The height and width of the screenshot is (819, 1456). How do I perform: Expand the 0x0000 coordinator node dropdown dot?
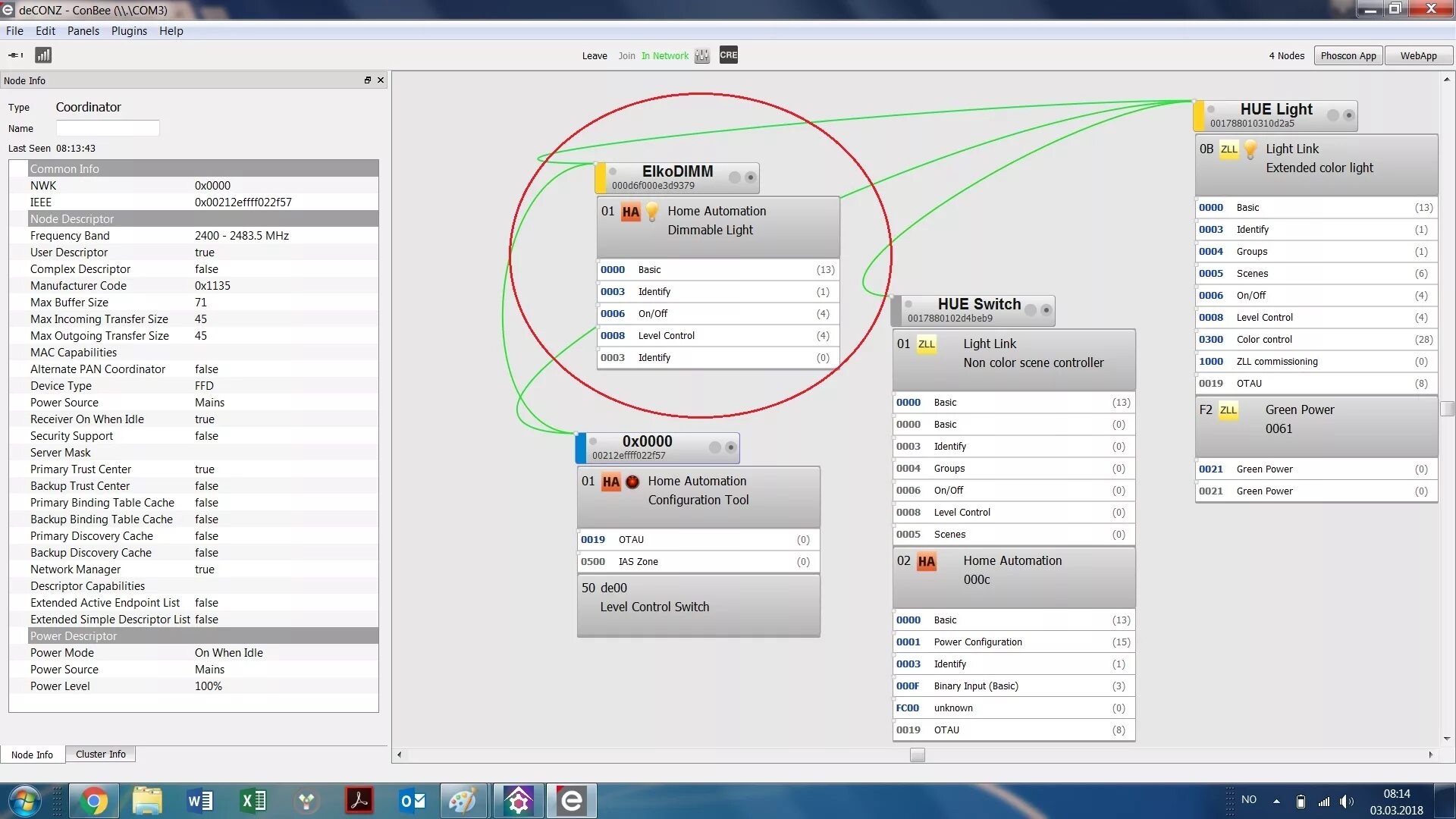[730, 447]
